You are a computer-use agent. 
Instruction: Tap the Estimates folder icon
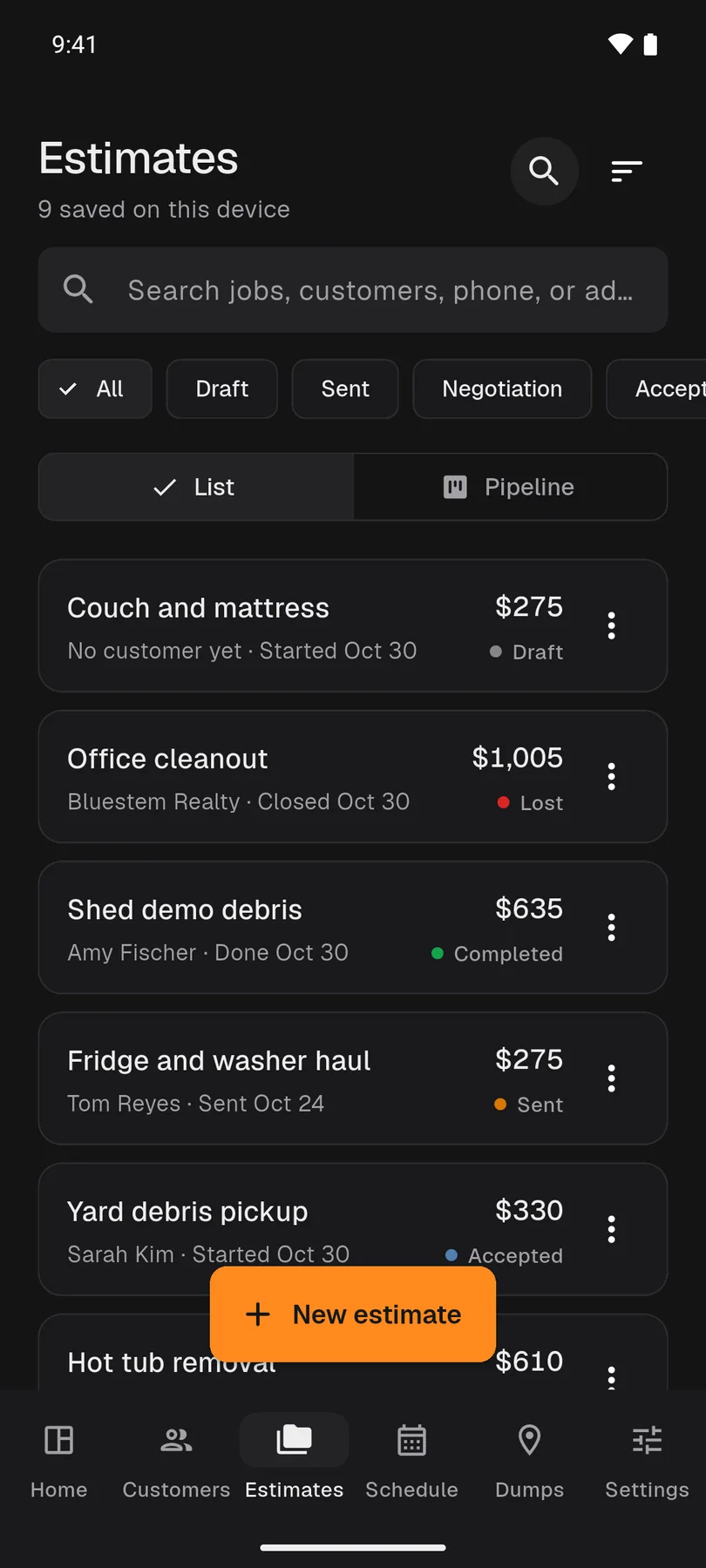tap(294, 1440)
